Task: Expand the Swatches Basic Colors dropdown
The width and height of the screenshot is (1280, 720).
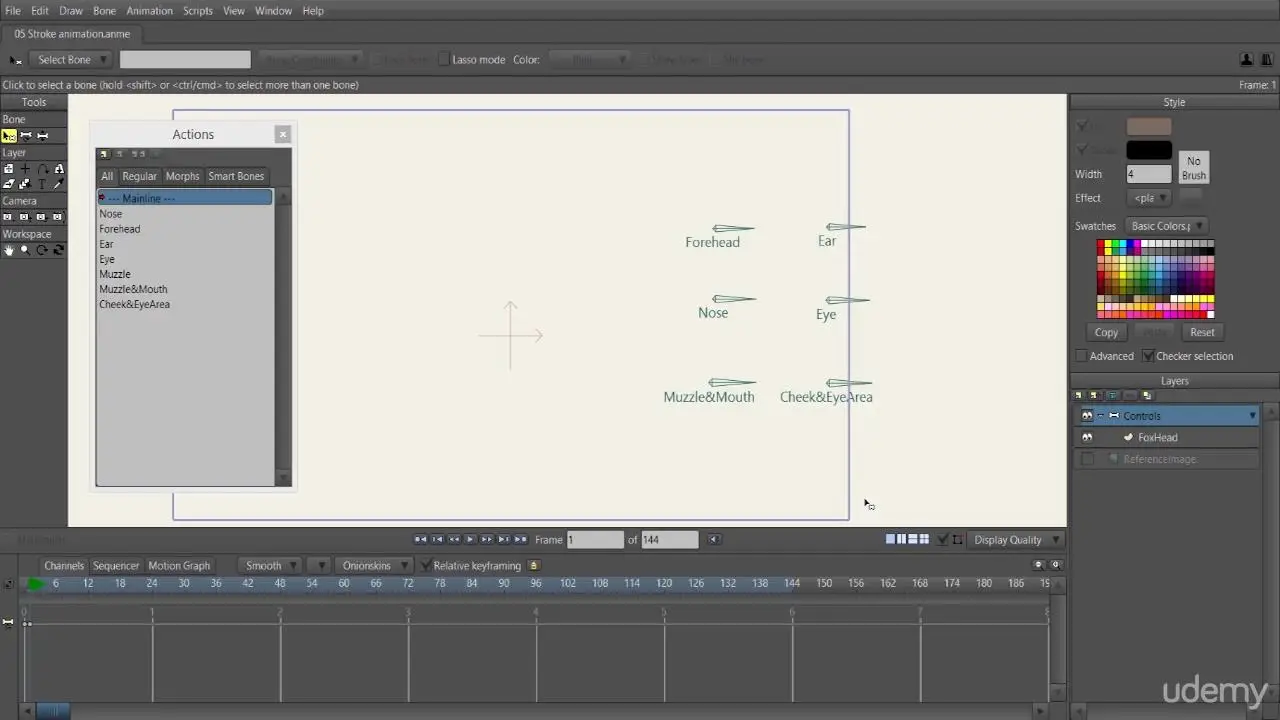Action: pyautogui.click(x=1166, y=226)
